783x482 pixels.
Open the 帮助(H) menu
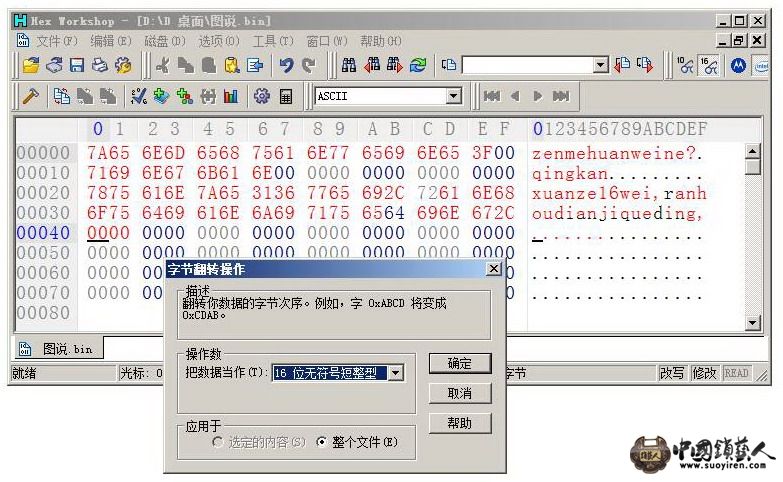tap(381, 41)
